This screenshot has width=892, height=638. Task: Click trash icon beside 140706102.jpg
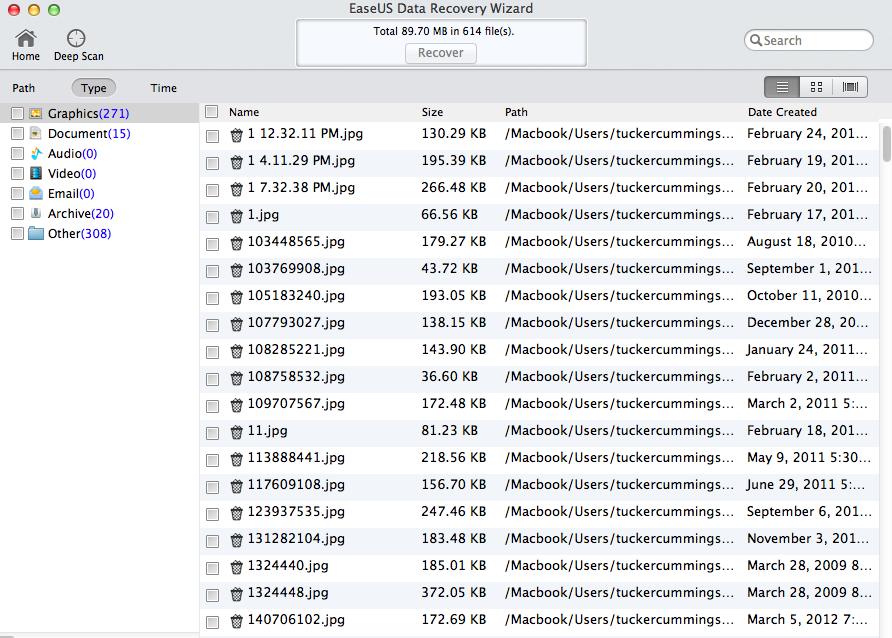click(x=237, y=621)
